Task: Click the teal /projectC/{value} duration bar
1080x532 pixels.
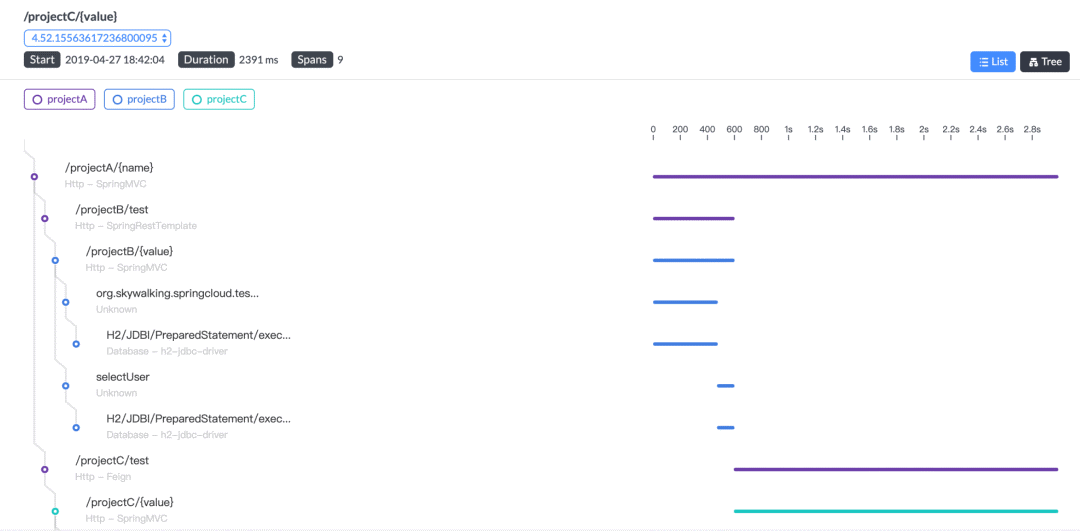Action: coord(895,511)
